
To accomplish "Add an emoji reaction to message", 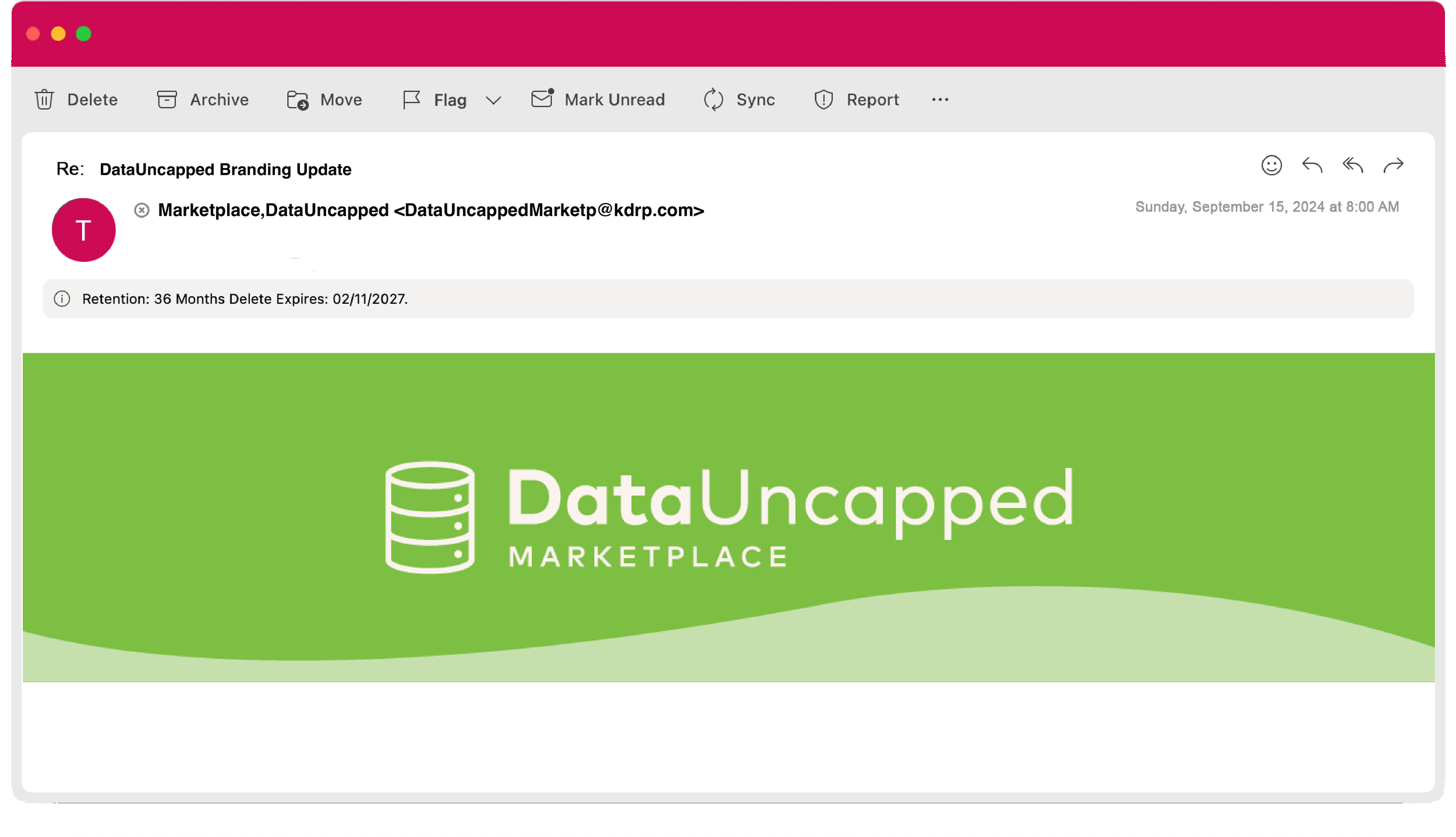I will coord(1271,165).
